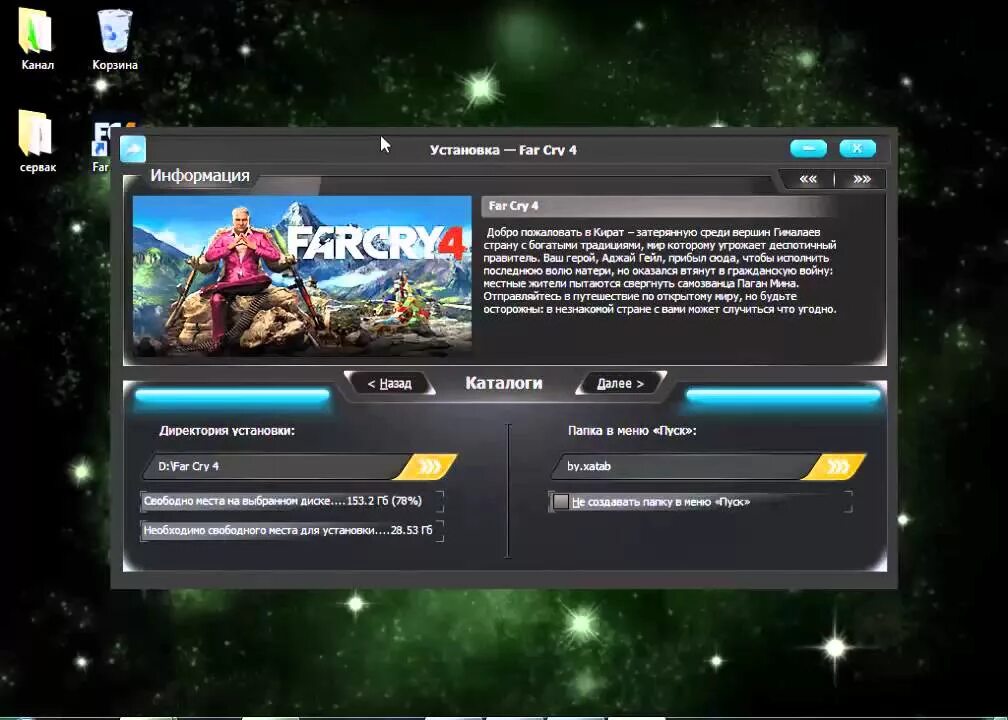Browse for installation directory with yellow arrows
The image size is (1008, 720).
click(x=427, y=467)
